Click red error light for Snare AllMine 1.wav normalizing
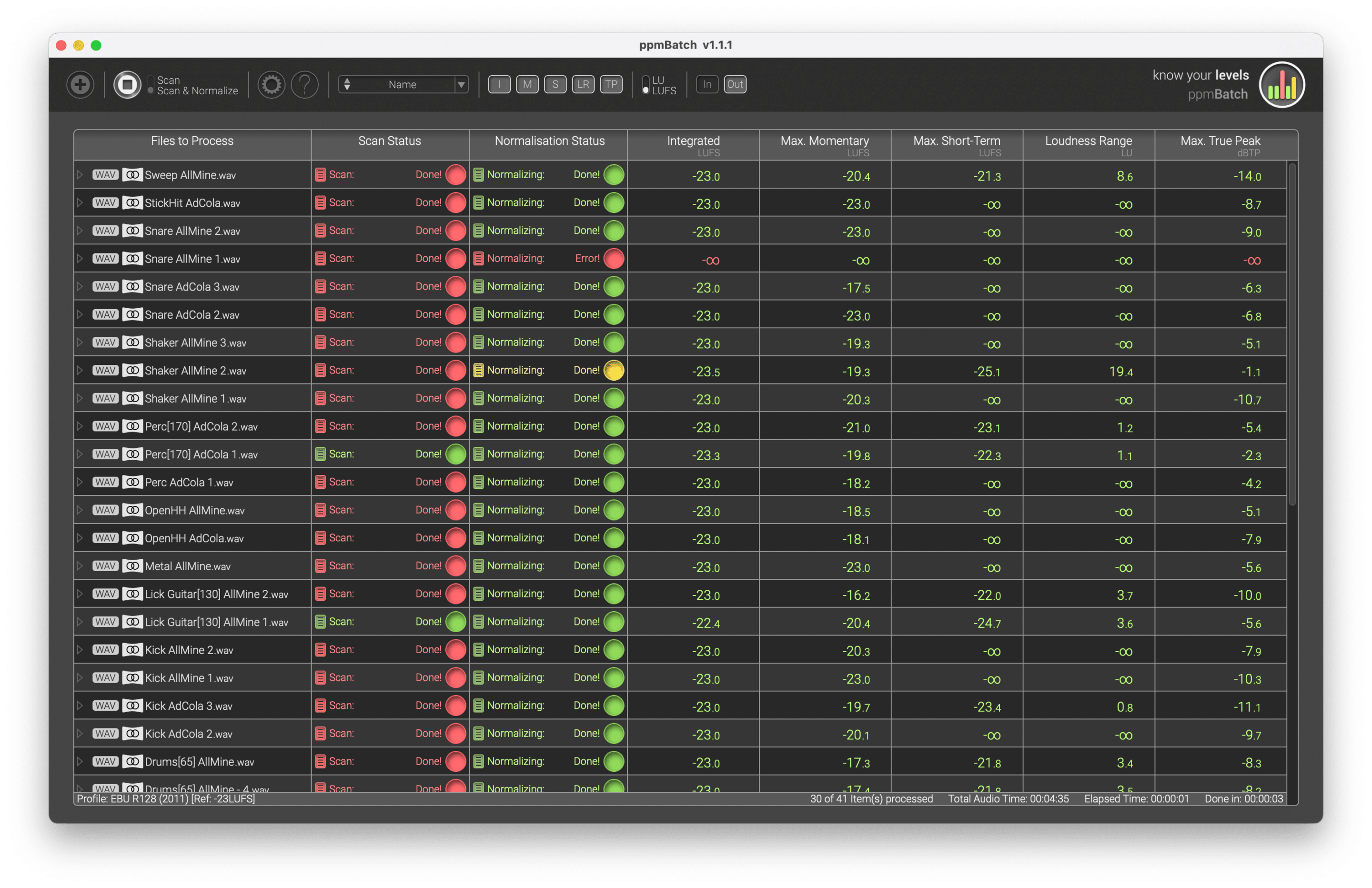The height and width of the screenshot is (888, 1372). click(x=614, y=258)
